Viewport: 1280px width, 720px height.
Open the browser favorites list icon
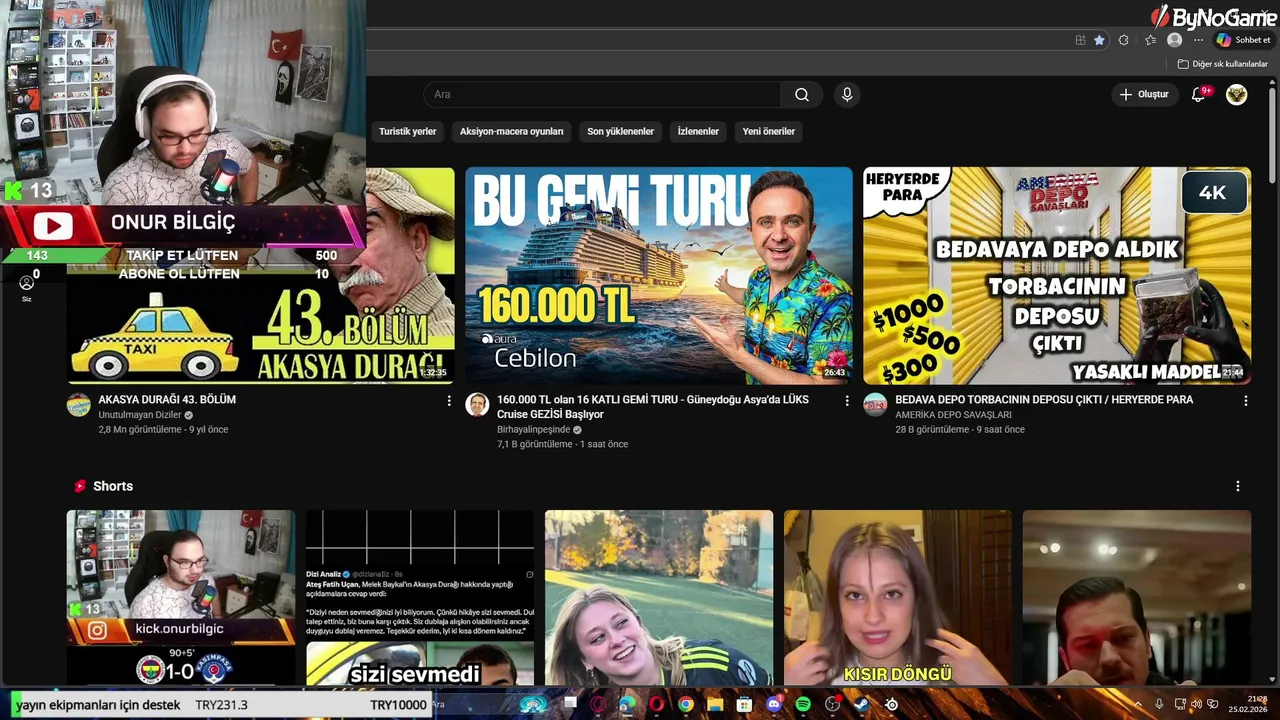[x=1150, y=40]
